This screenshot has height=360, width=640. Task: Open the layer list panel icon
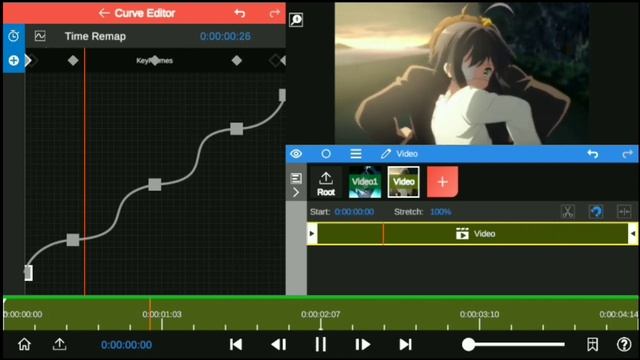pos(296,178)
